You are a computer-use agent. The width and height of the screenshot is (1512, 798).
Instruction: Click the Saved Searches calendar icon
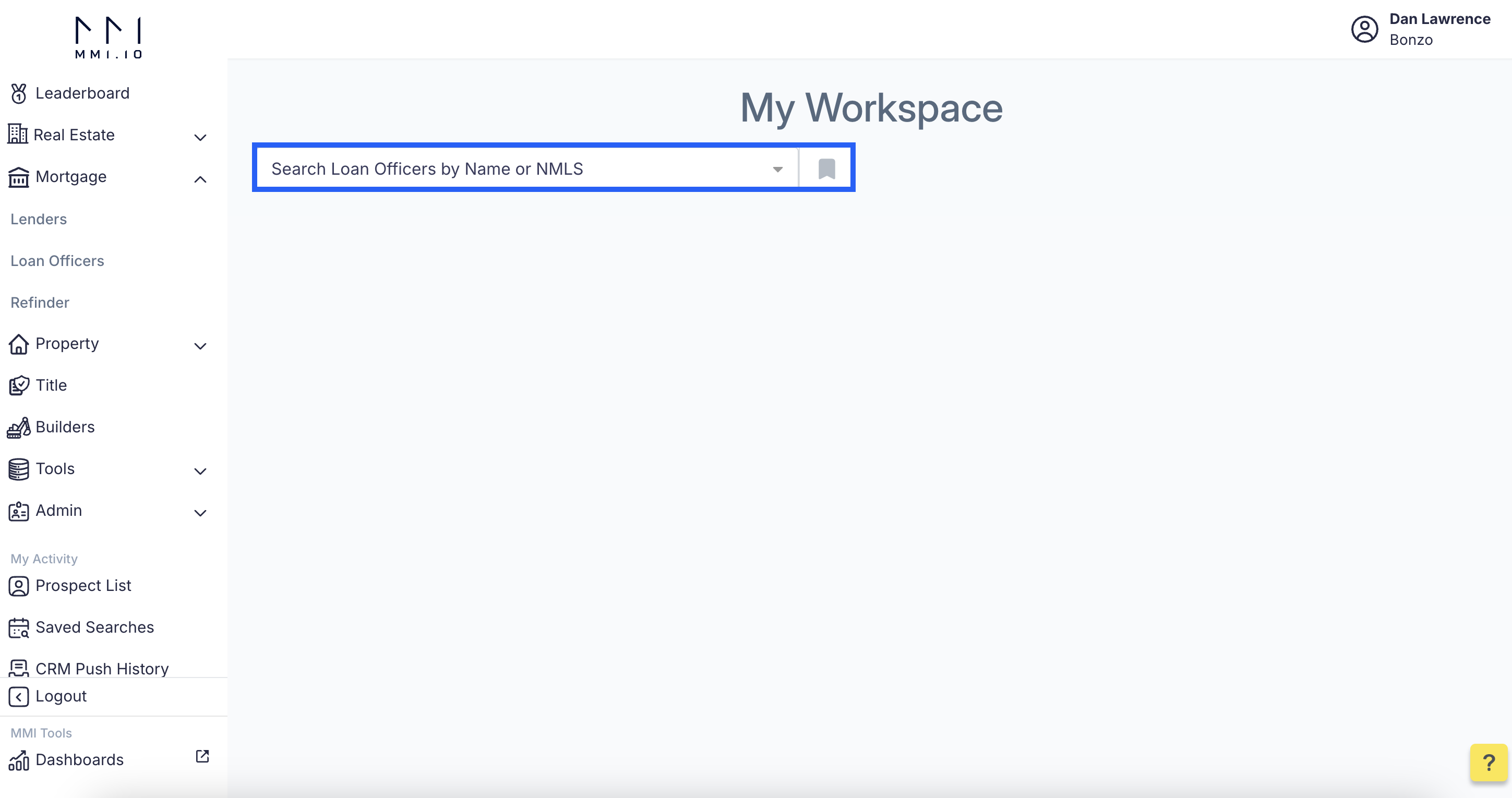pyautogui.click(x=19, y=628)
